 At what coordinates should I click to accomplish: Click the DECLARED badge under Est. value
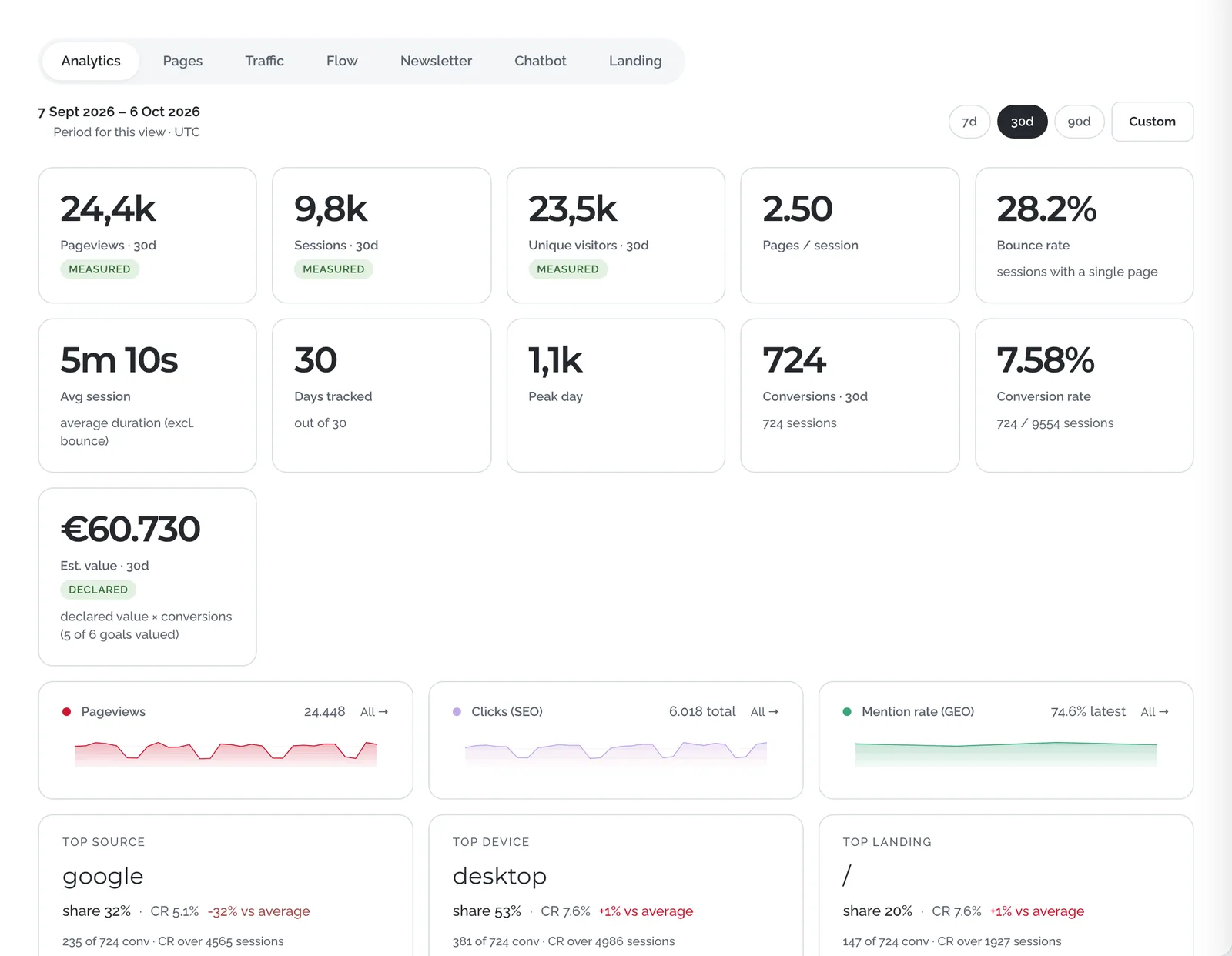pos(98,590)
